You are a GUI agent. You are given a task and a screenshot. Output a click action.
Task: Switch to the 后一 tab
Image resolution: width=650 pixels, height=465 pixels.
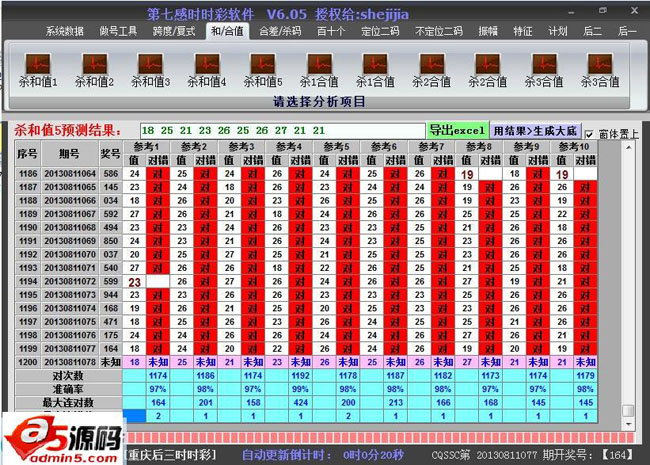[x=627, y=31]
